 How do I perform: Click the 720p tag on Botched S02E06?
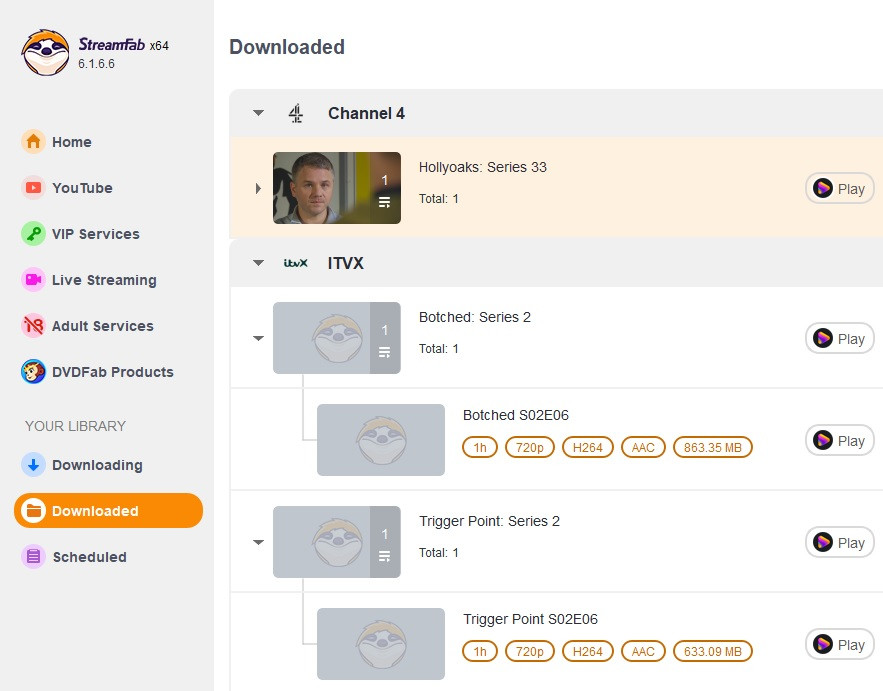pos(530,447)
